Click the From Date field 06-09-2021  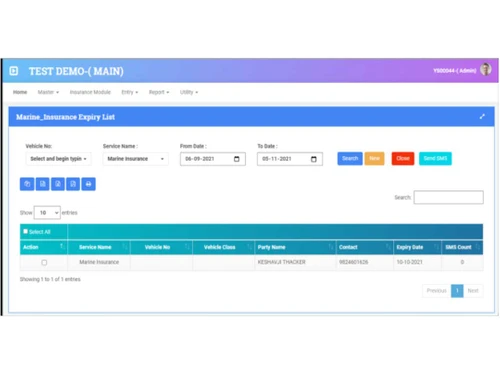pyautogui.click(x=213, y=159)
